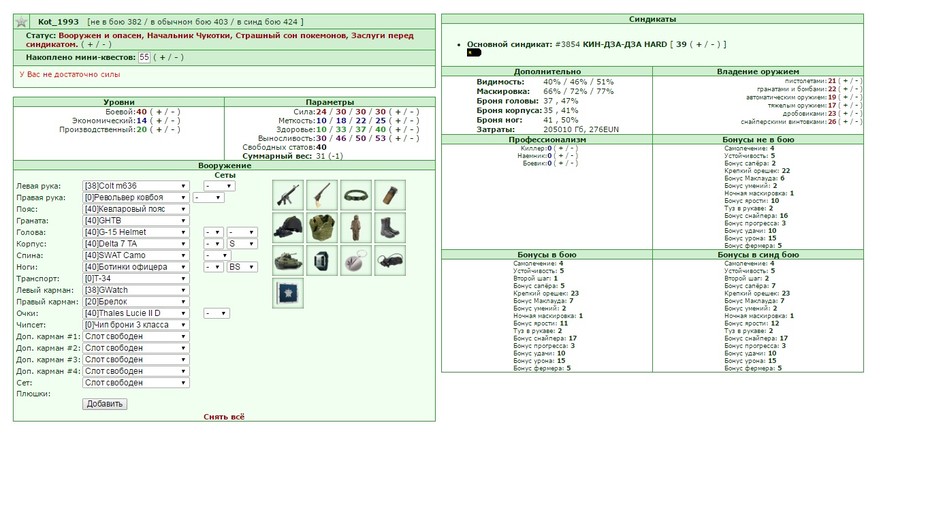Open the modifier dropdown beside Спина
The height and width of the screenshot is (523, 930).
pos(216,255)
